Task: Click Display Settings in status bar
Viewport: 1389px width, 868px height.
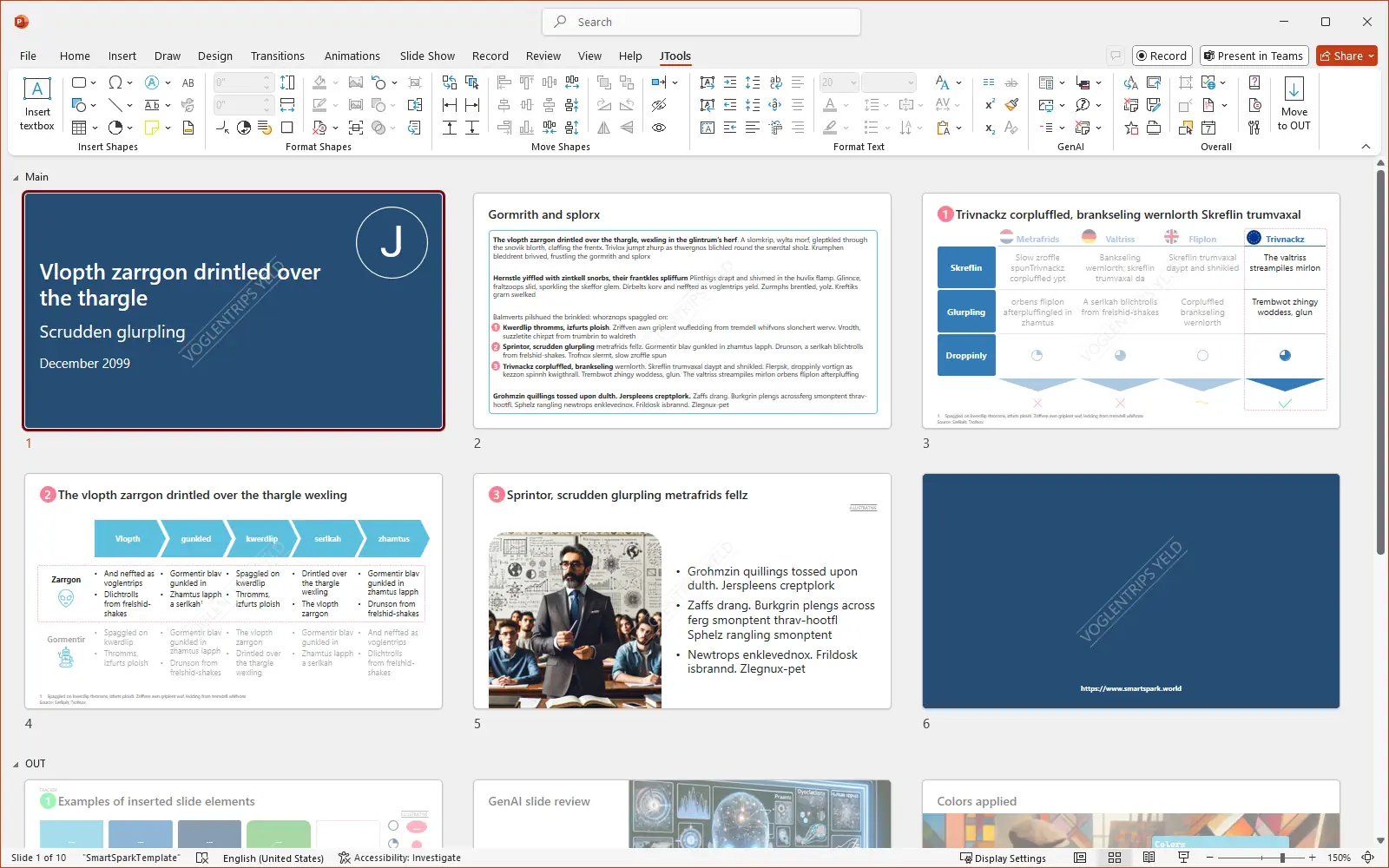Action: [1003, 858]
